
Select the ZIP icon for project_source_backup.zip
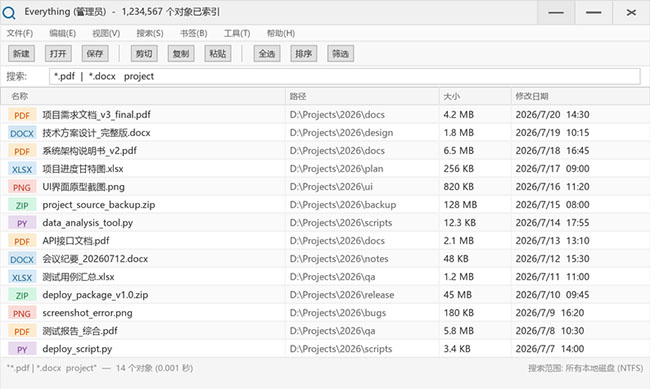point(22,205)
